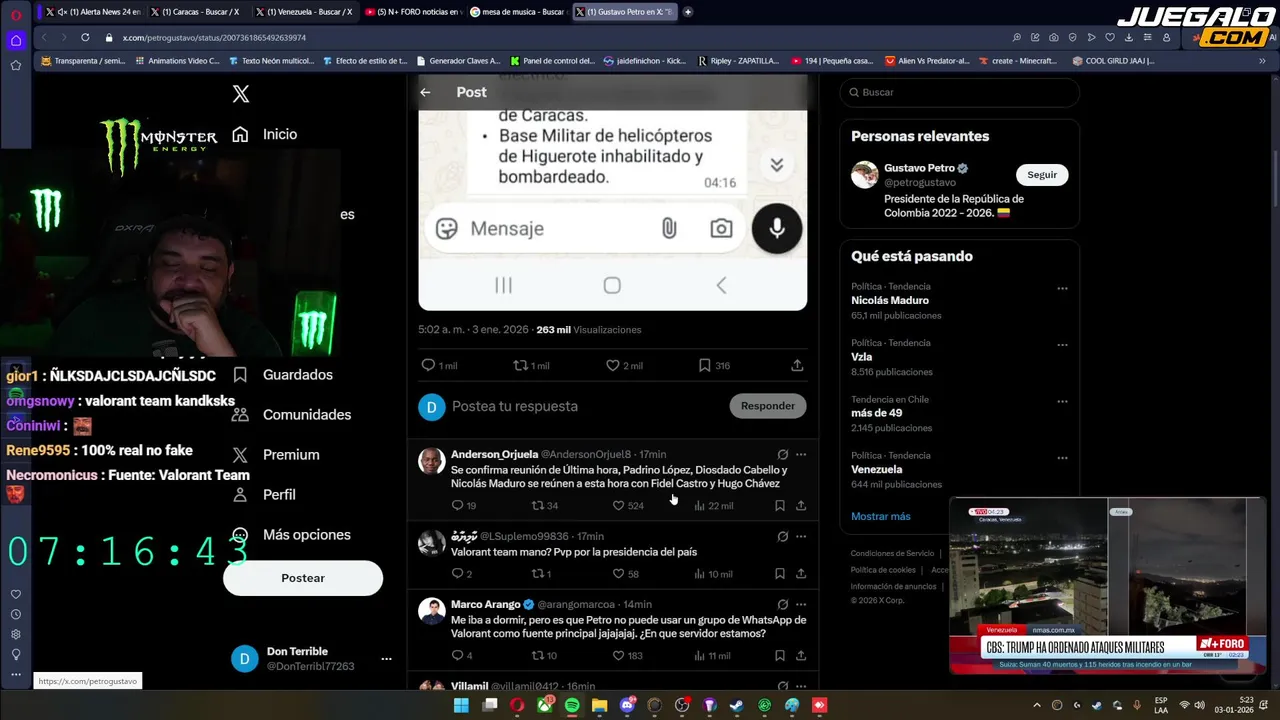Open a new browser tab
The height and width of the screenshot is (720, 1280).
687,12
